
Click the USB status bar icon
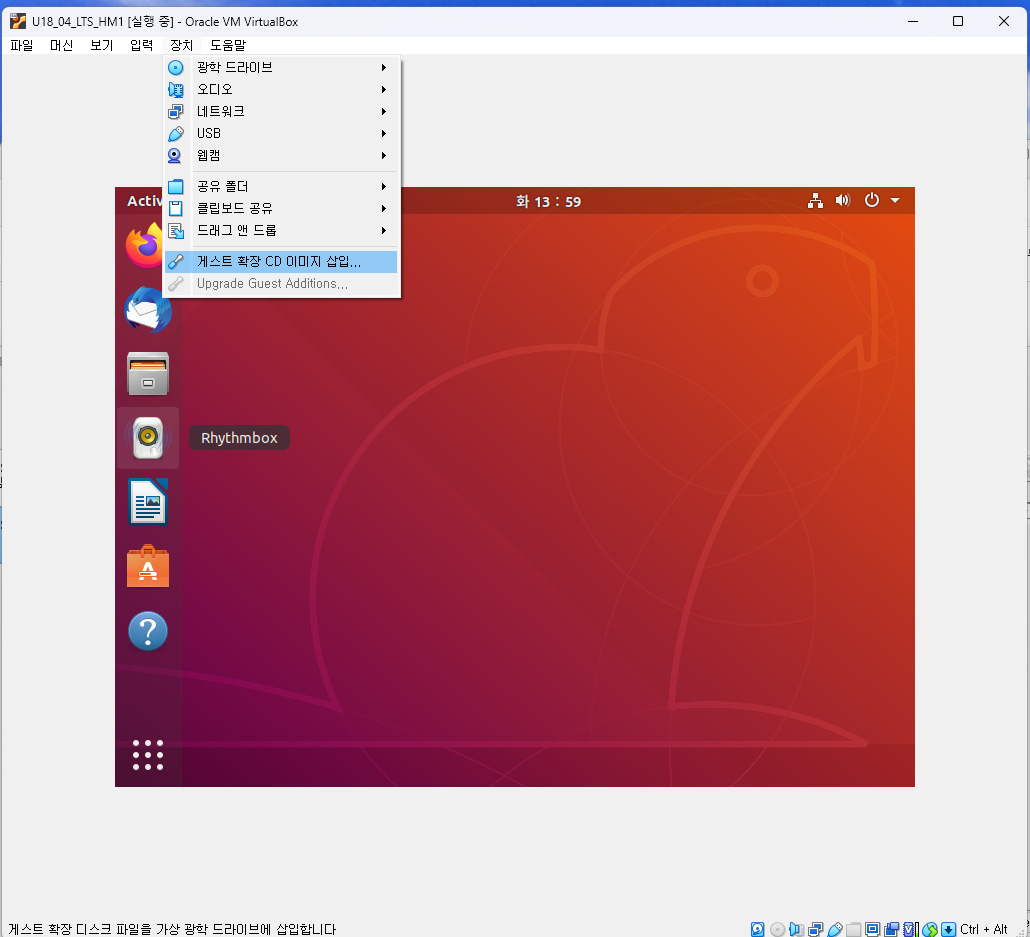pos(835,929)
